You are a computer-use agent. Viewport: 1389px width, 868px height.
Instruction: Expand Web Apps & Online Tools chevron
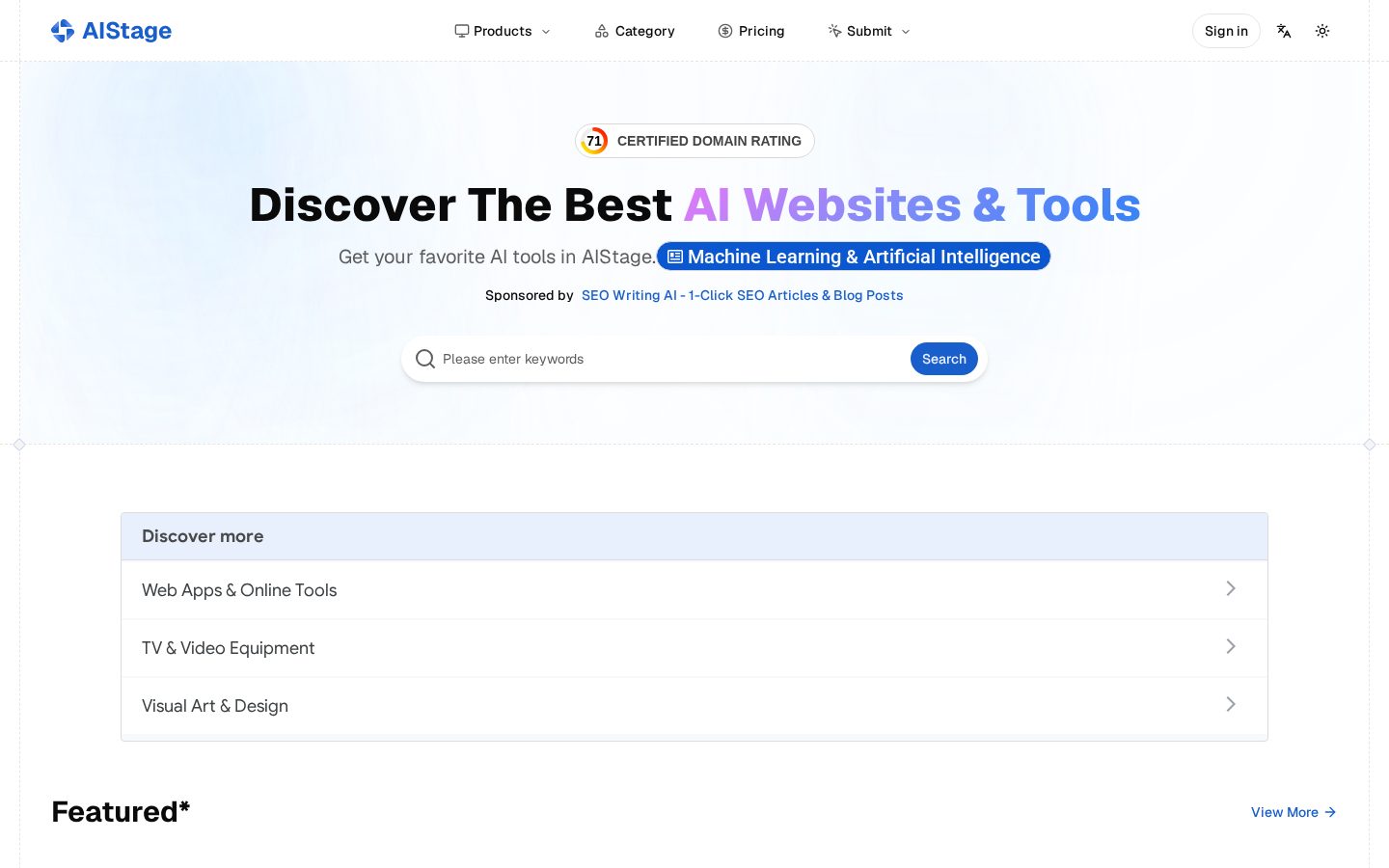1231,588
